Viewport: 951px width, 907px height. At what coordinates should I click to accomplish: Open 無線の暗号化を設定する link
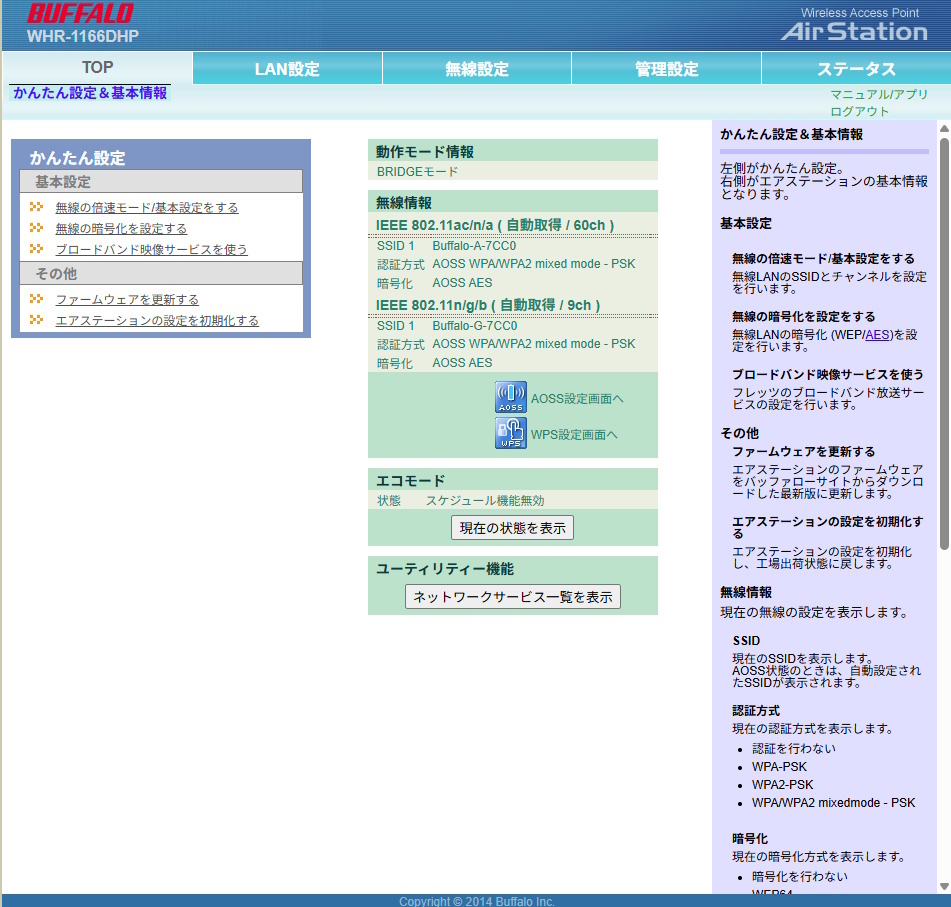121,229
